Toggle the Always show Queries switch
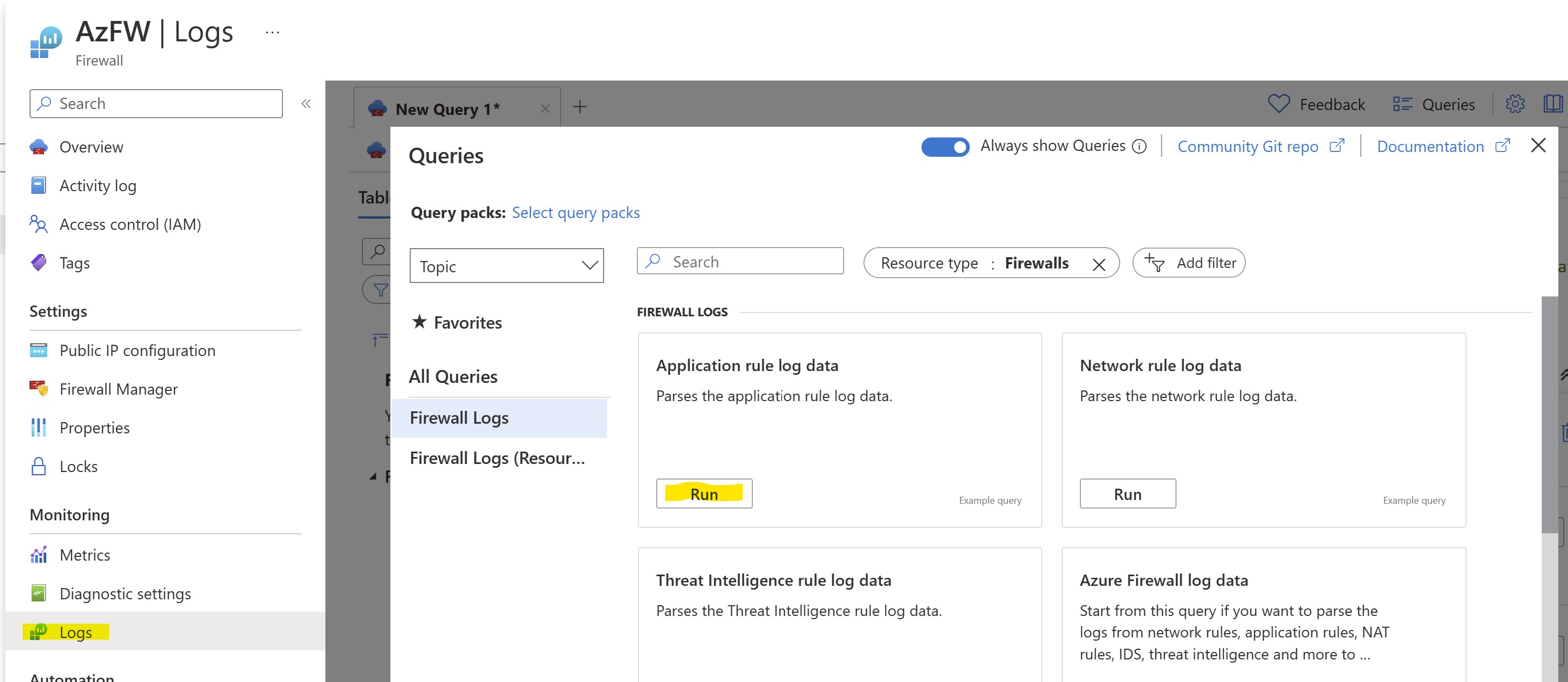This screenshot has height=682, width=1568. (x=945, y=147)
